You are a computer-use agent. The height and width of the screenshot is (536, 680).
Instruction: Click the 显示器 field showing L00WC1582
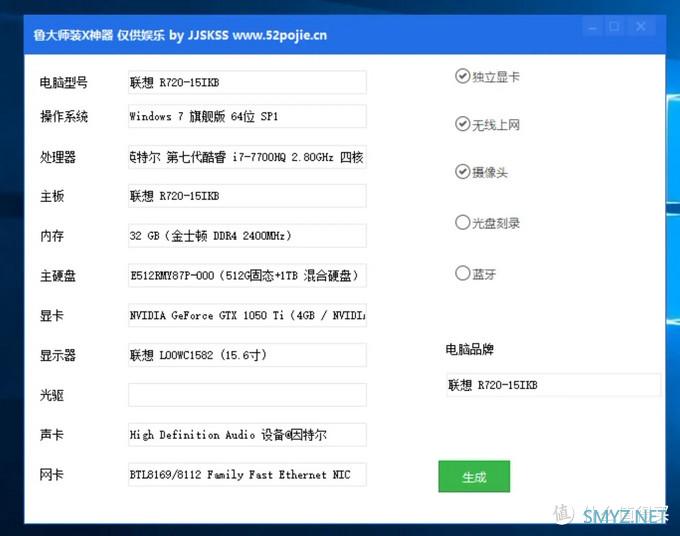[x=247, y=355]
